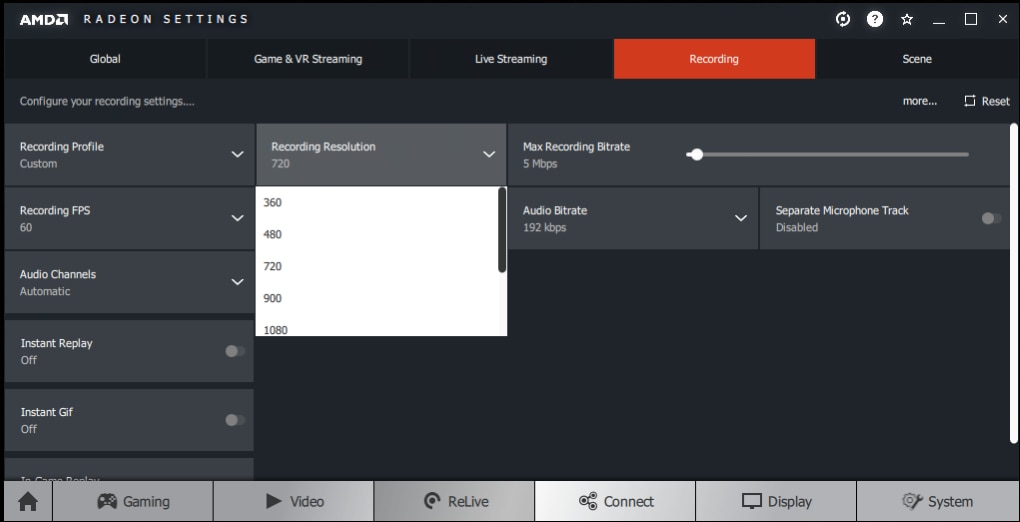Click the more... link
1020x522 pixels.
tap(920, 101)
